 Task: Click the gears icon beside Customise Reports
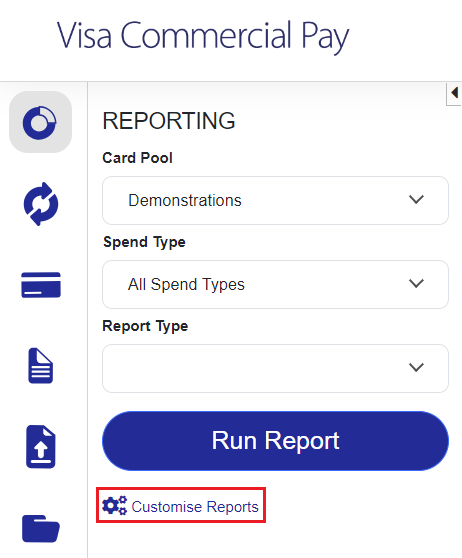(114, 505)
